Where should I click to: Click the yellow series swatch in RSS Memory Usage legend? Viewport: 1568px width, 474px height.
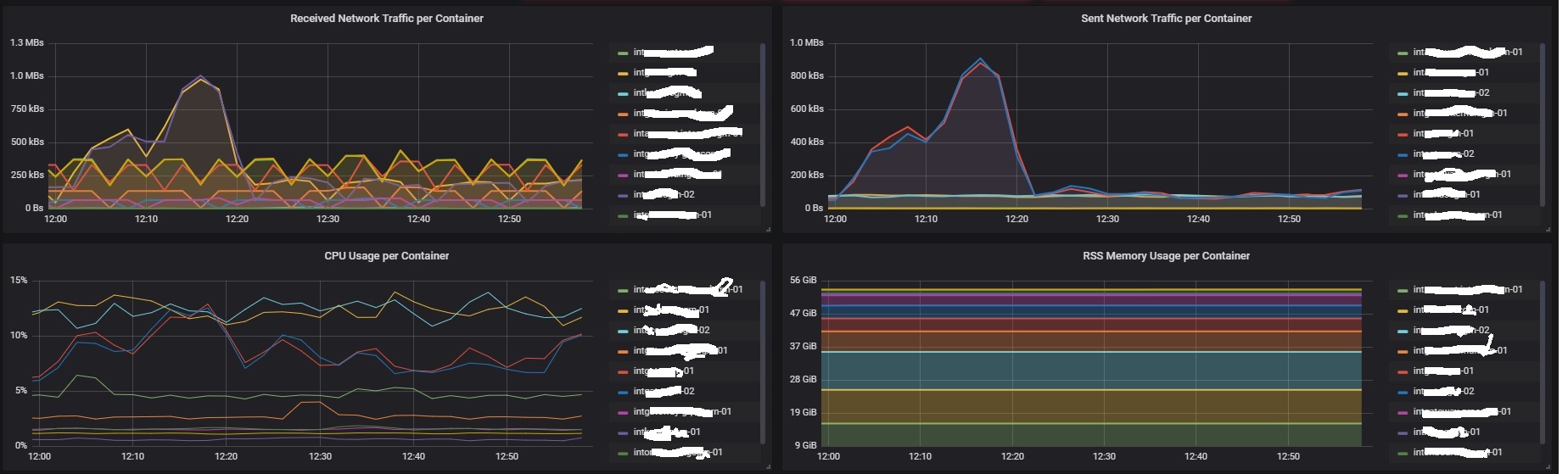(x=1403, y=310)
